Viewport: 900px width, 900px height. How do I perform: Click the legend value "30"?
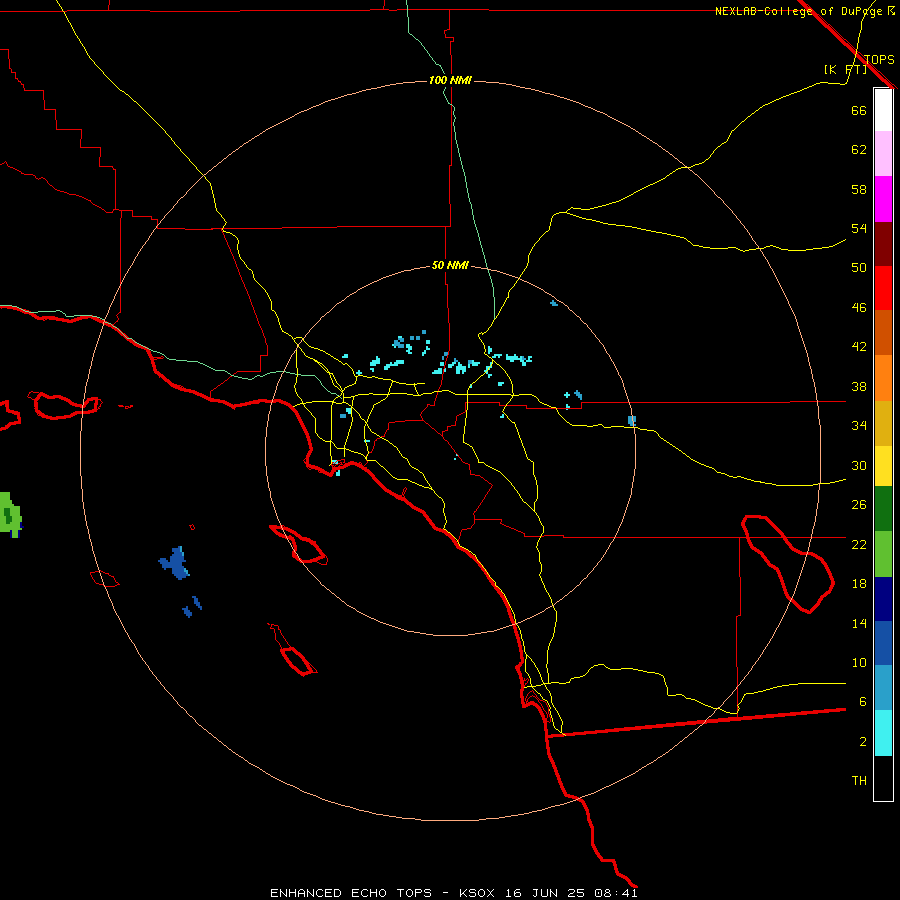pos(859,465)
